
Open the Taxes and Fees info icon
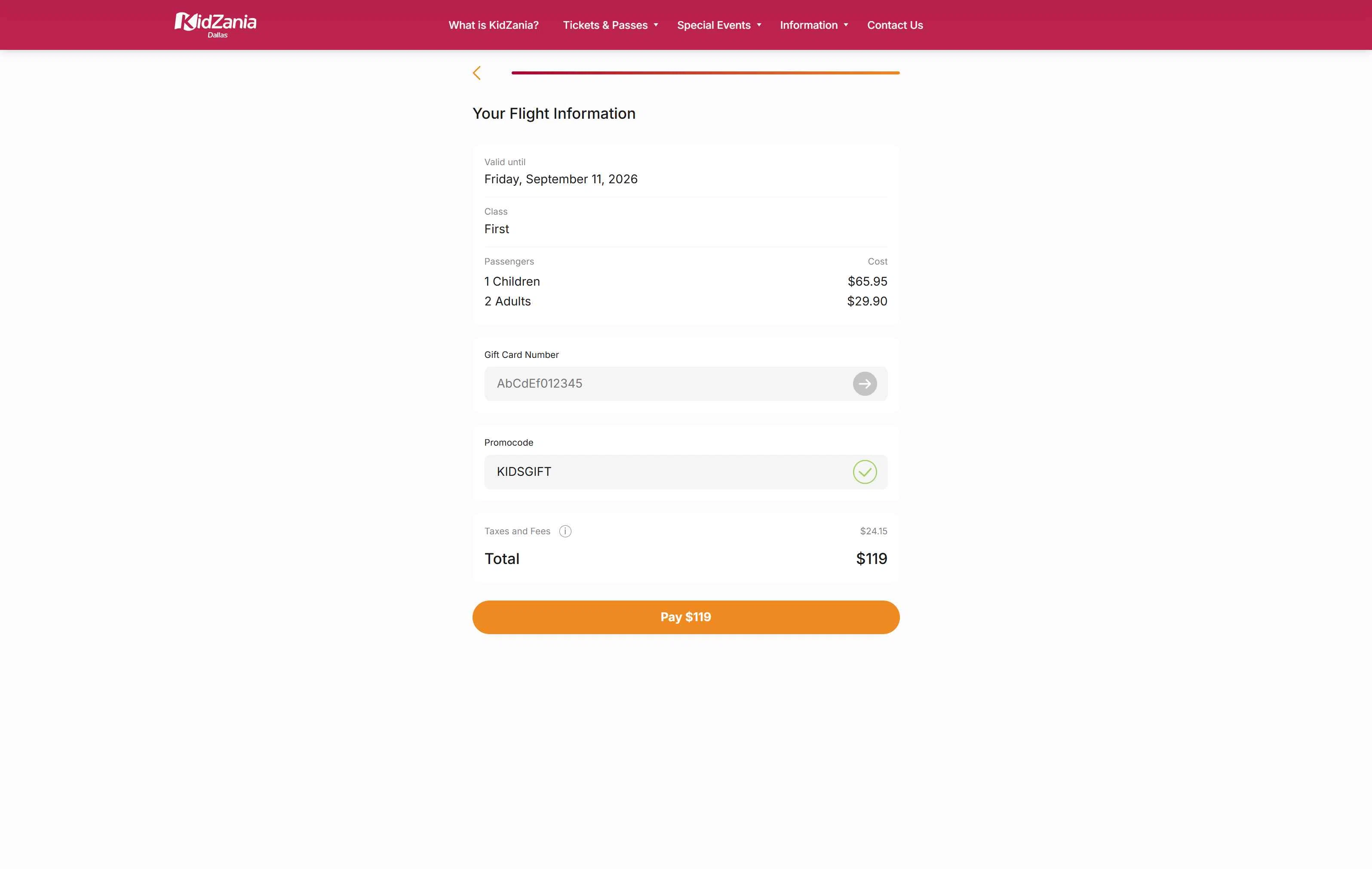point(565,531)
